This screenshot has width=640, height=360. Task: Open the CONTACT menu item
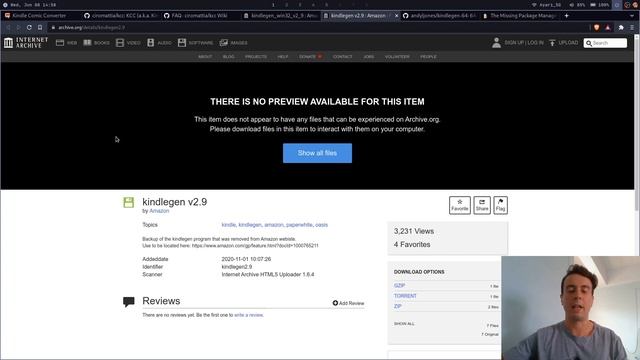[x=342, y=57]
